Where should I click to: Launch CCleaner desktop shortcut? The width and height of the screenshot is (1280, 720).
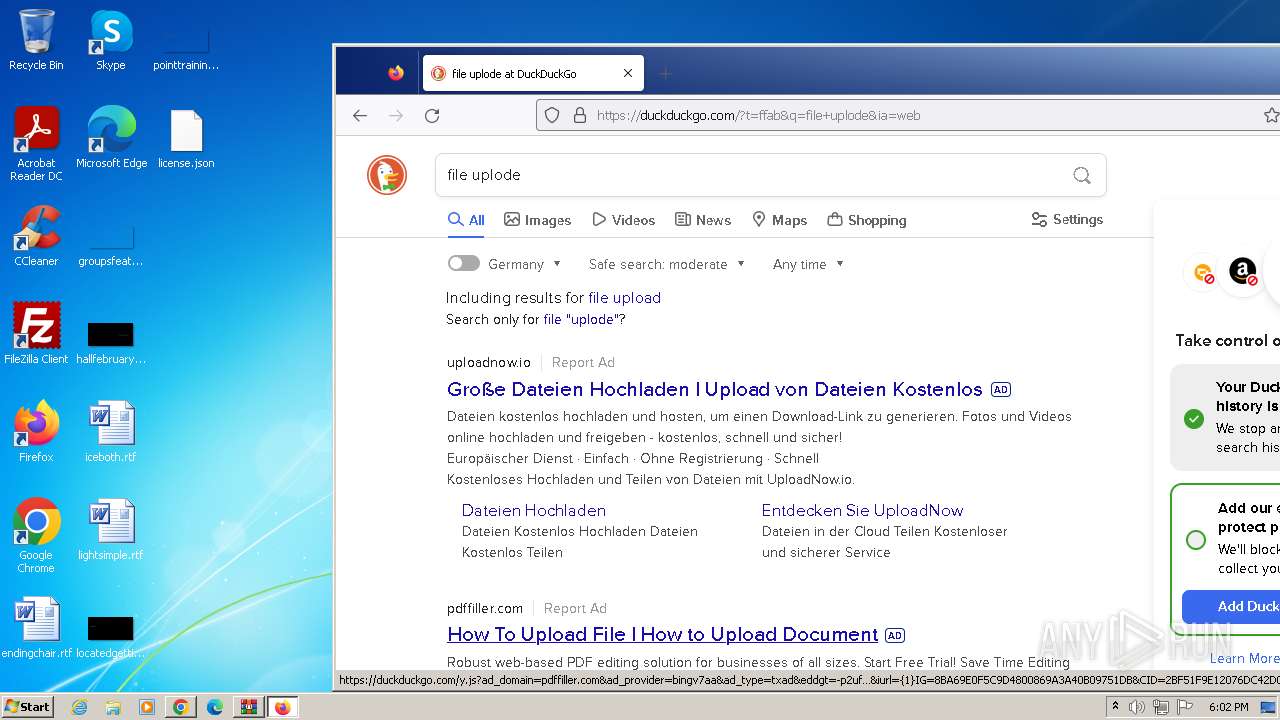[x=36, y=236]
